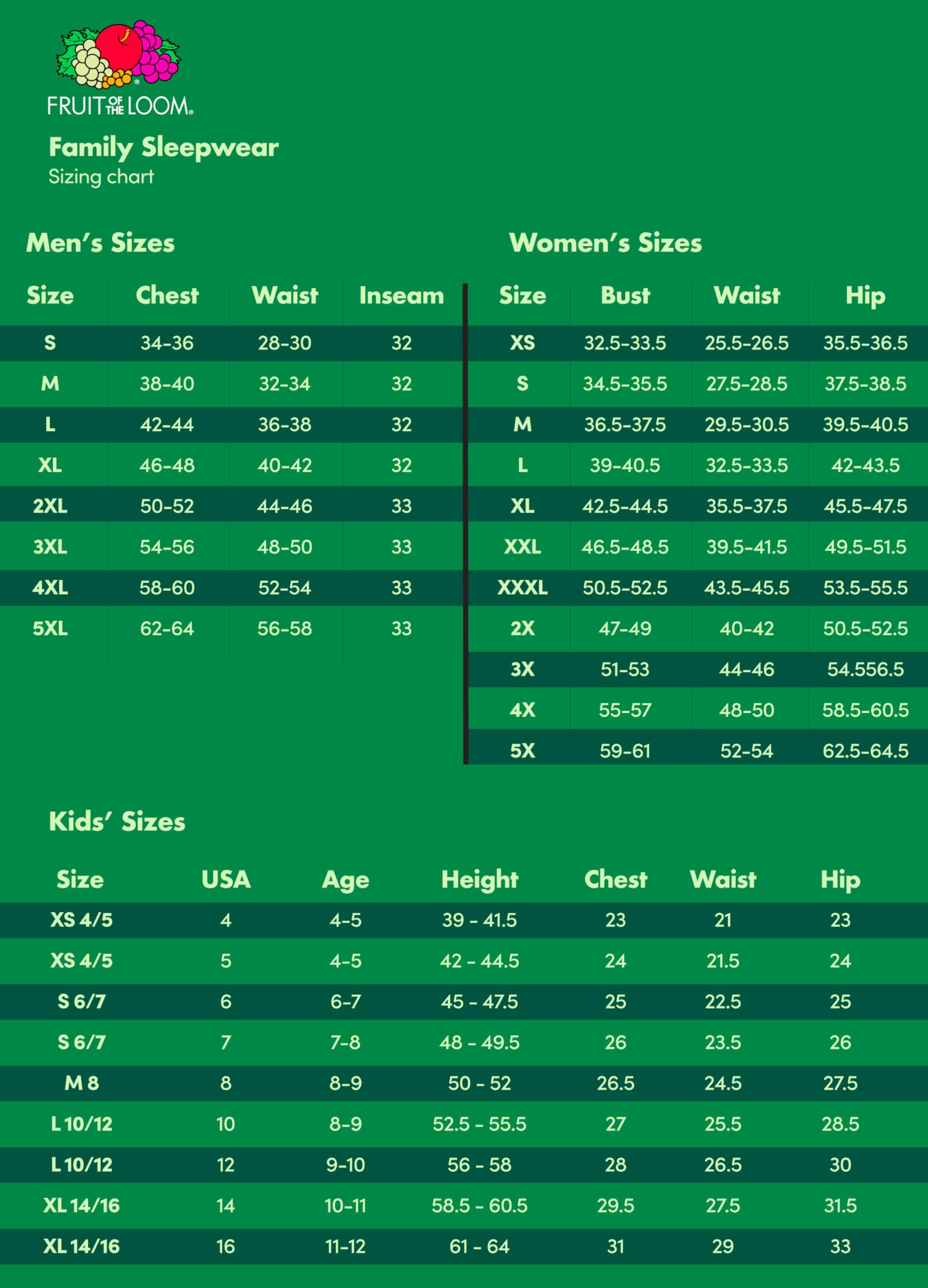Click the men's 5XL chest value 62-64
The height and width of the screenshot is (1288, 928).
(167, 629)
